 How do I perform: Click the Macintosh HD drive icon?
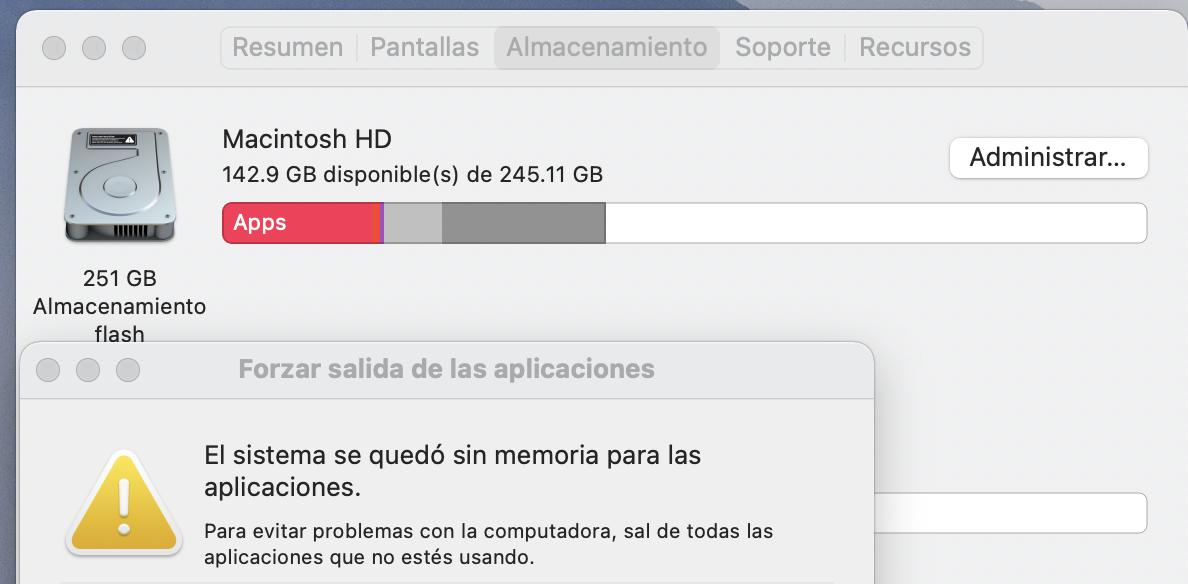coord(119,185)
